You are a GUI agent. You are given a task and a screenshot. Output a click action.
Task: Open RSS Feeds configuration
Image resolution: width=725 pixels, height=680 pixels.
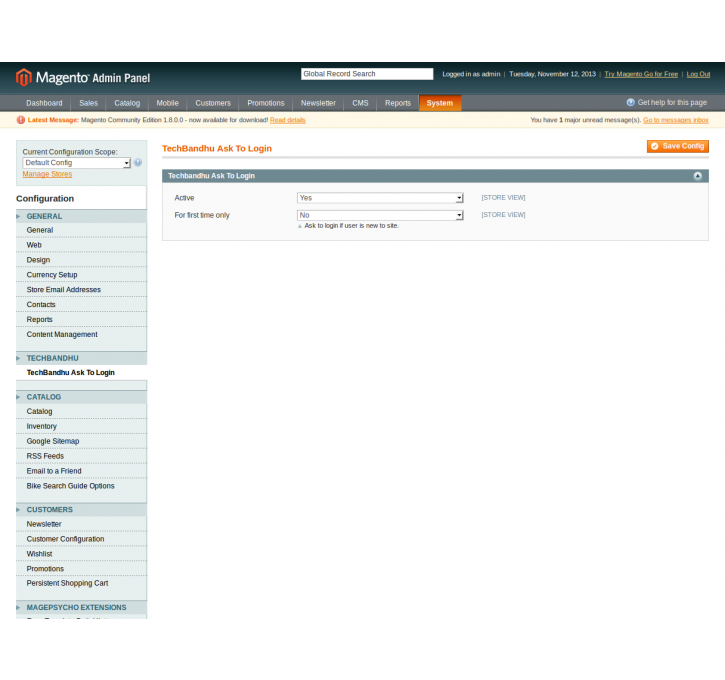tap(81, 456)
